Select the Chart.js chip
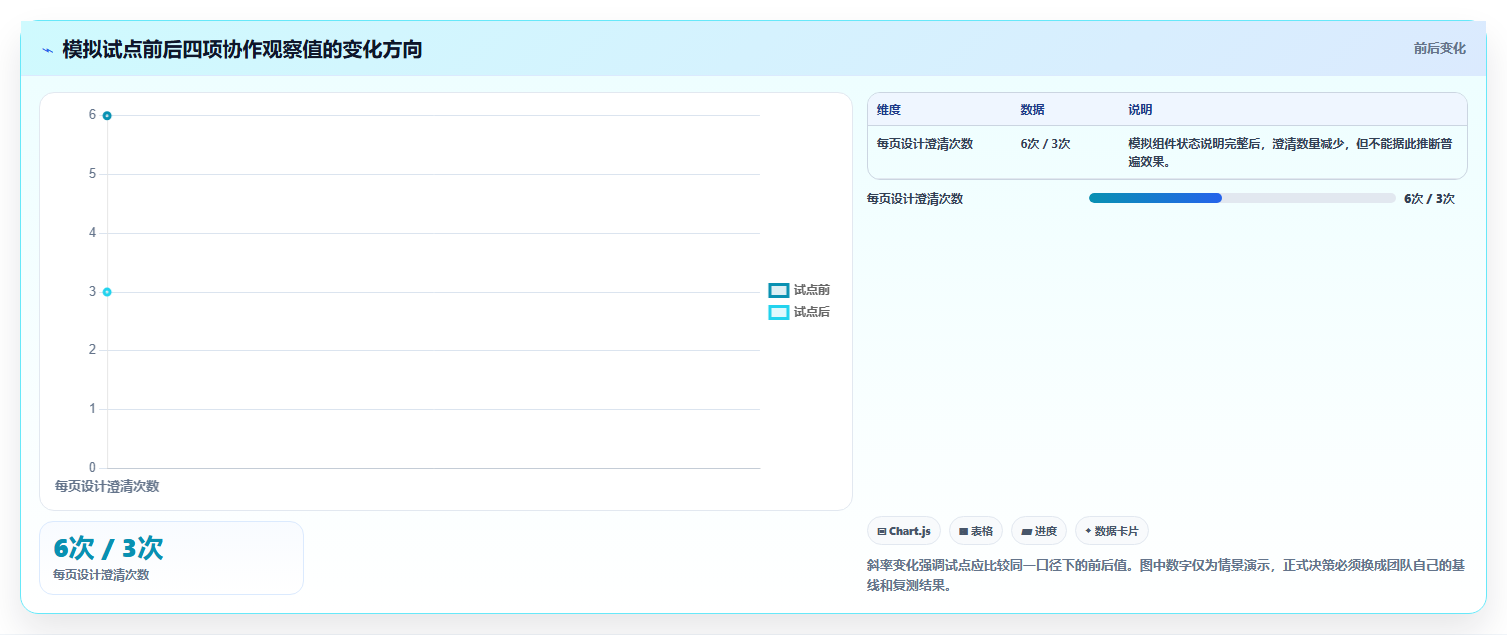 click(904, 531)
